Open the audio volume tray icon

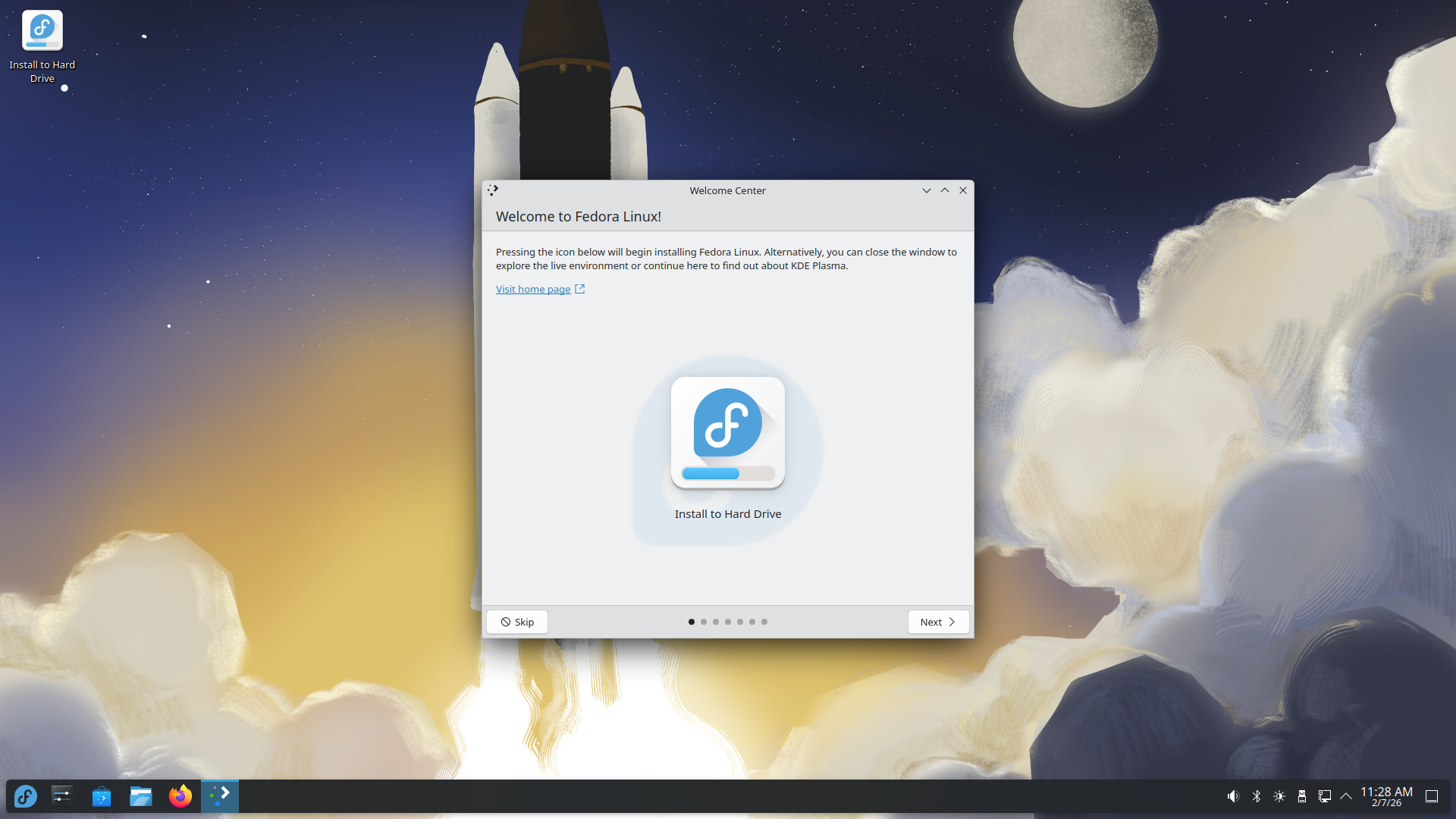[x=1233, y=796]
